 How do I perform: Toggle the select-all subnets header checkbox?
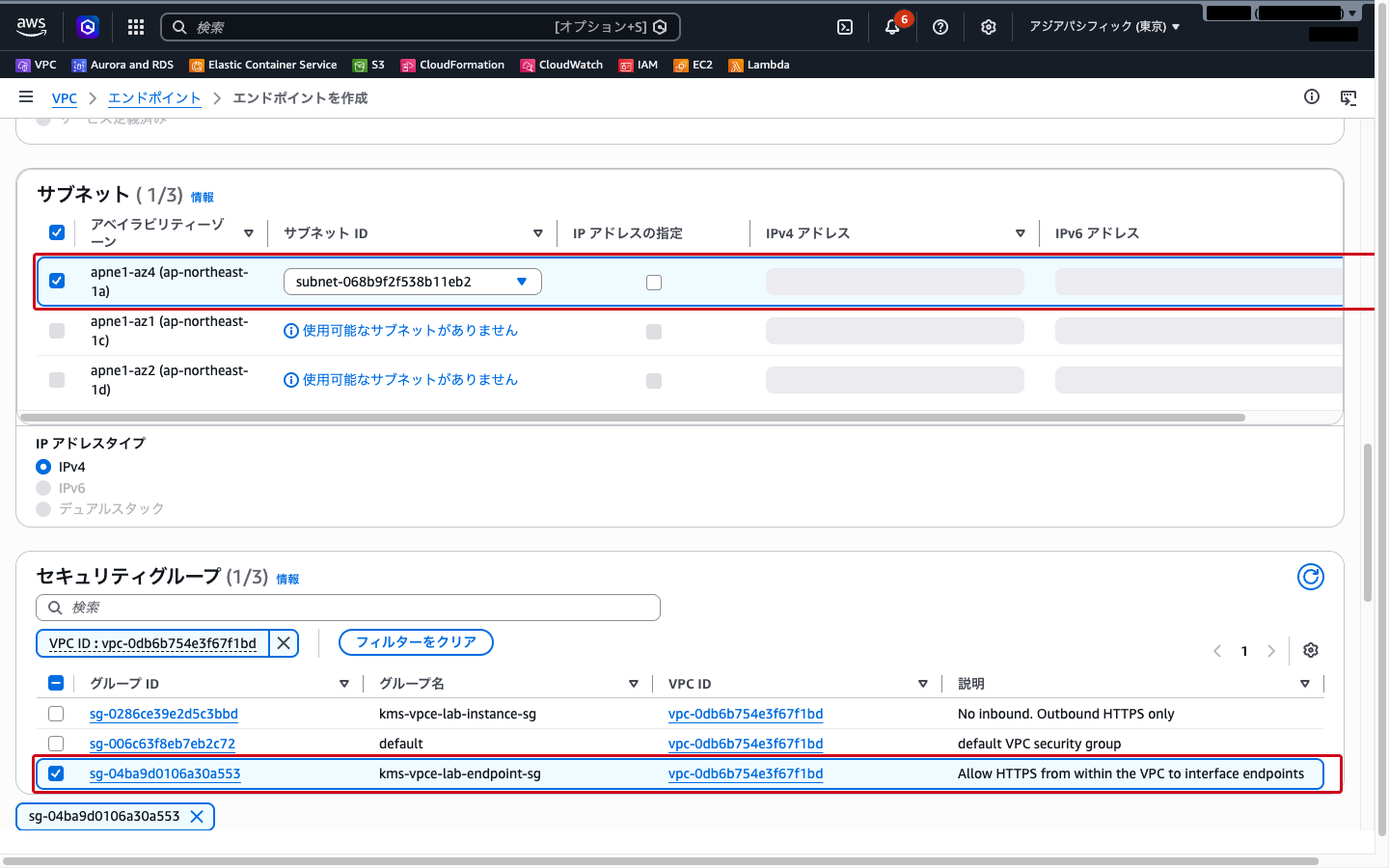(57, 232)
